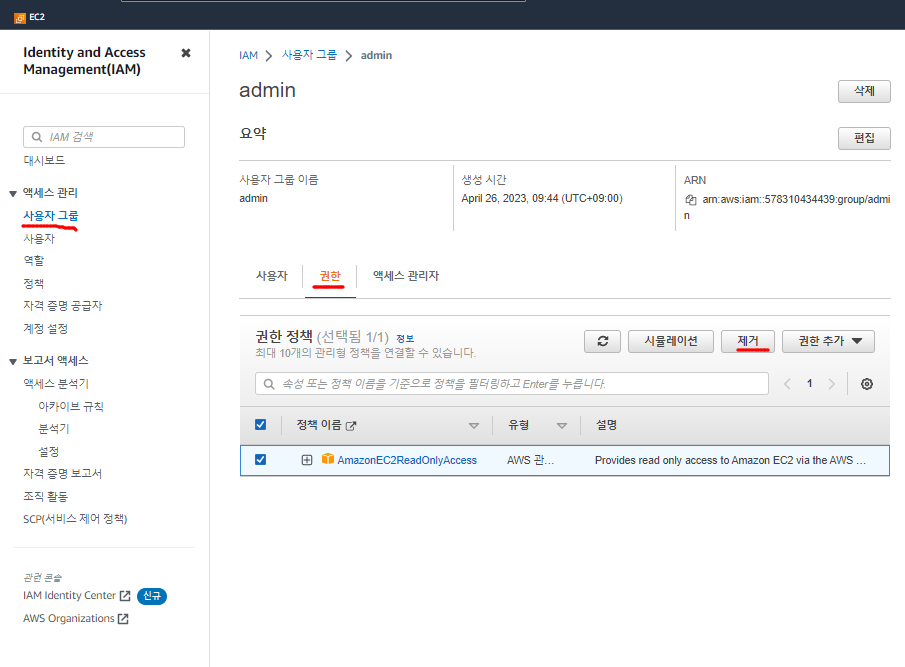This screenshot has width=905, height=667.
Task: Open 아카이브 규칙 in sidebar
Action: (71, 406)
